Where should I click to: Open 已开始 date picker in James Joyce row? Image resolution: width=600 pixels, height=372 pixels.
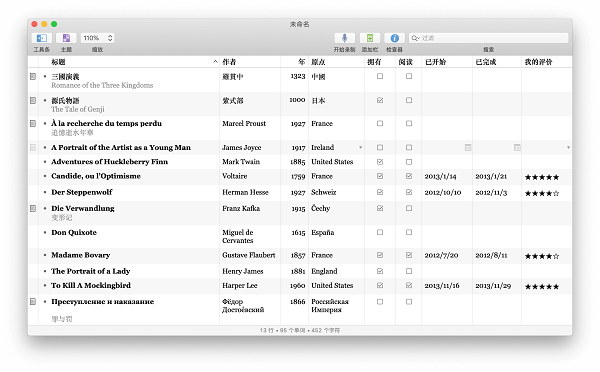pos(468,147)
